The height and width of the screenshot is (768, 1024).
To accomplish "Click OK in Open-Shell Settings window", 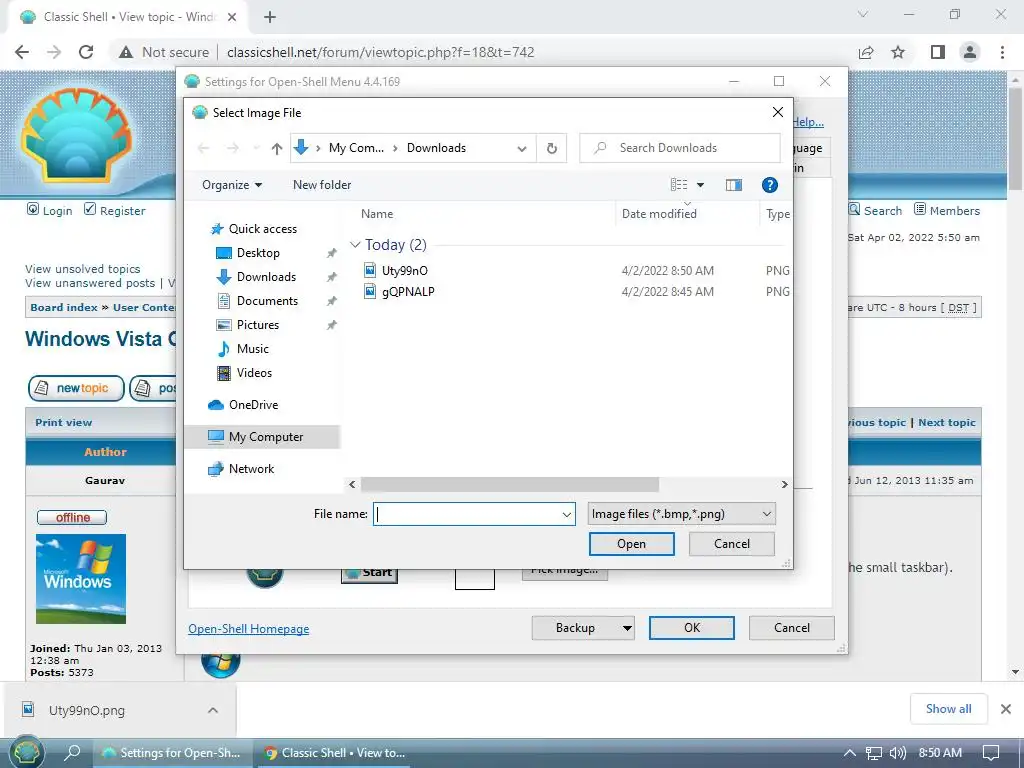I will coord(692,628).
